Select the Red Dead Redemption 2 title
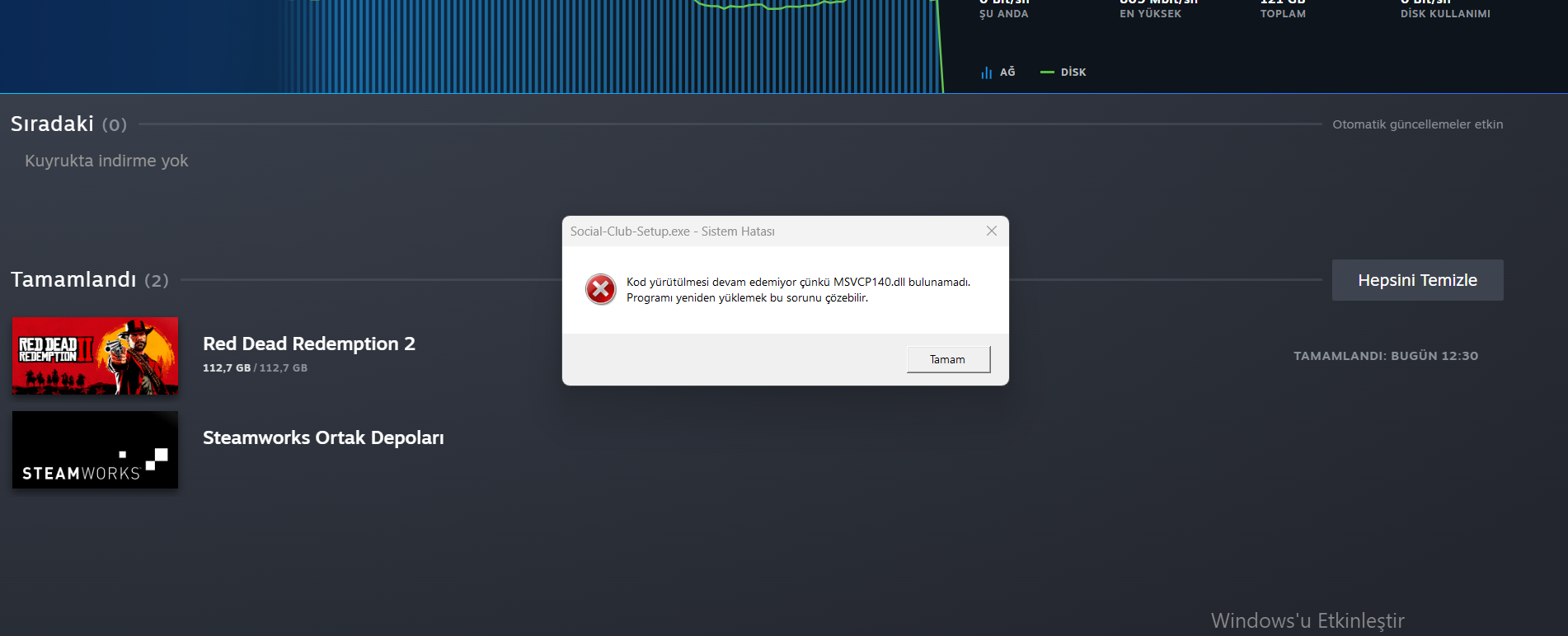The width and height of the screenshot is (1568, 636). click(309, 344)
